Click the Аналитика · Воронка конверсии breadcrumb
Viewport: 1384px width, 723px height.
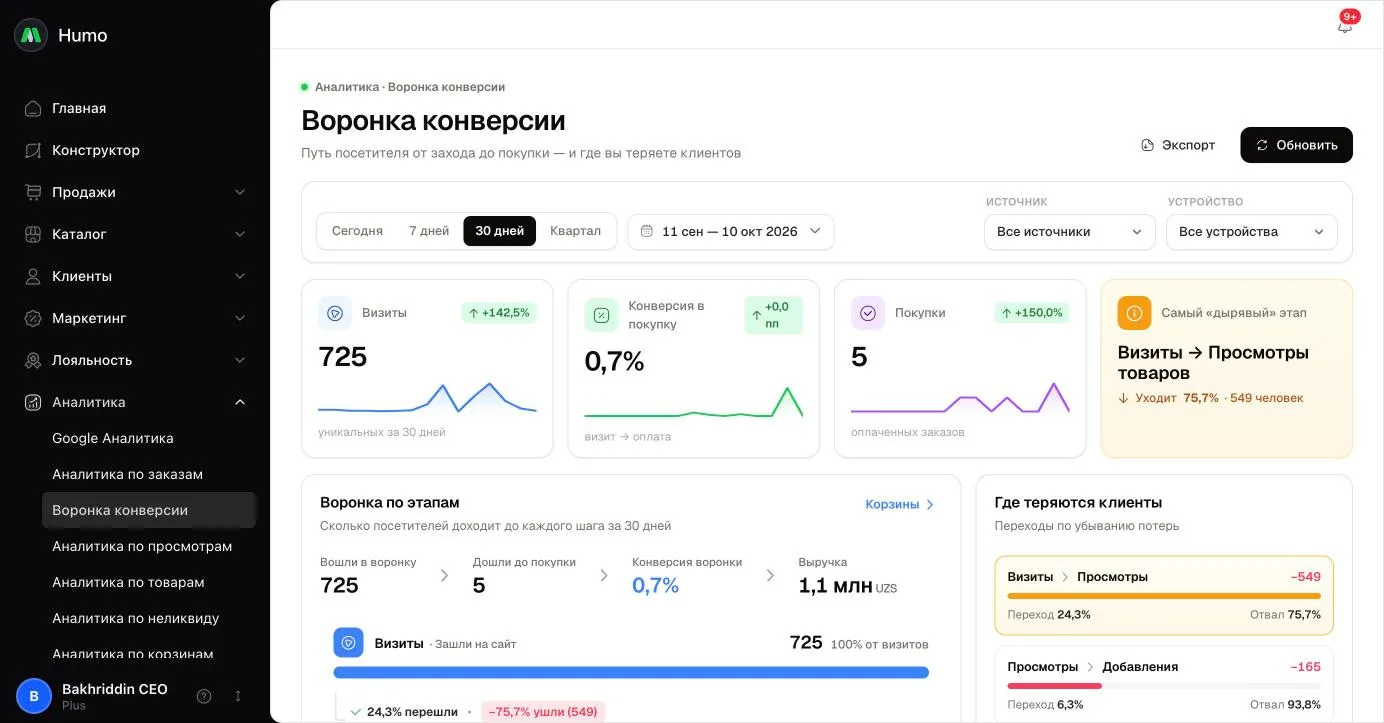pos(410,87)
